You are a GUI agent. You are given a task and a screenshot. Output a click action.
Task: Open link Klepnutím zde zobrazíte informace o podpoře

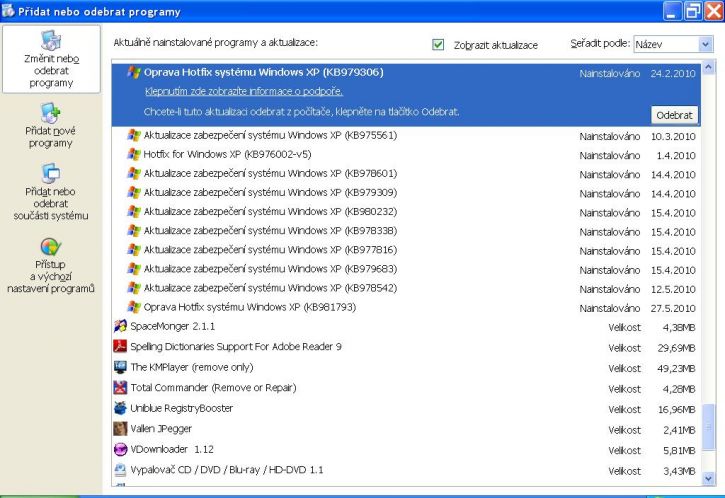tap(244, 91)
